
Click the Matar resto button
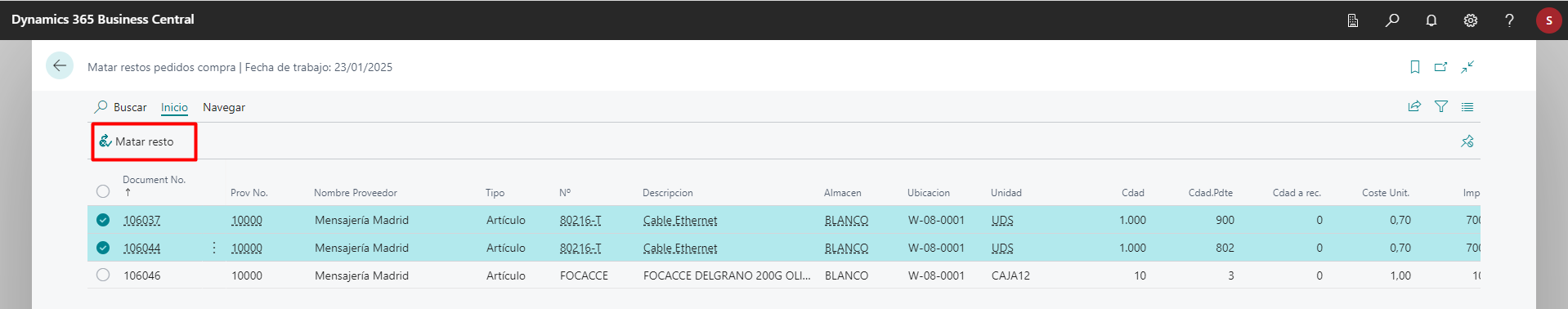(x=137, y=141)
